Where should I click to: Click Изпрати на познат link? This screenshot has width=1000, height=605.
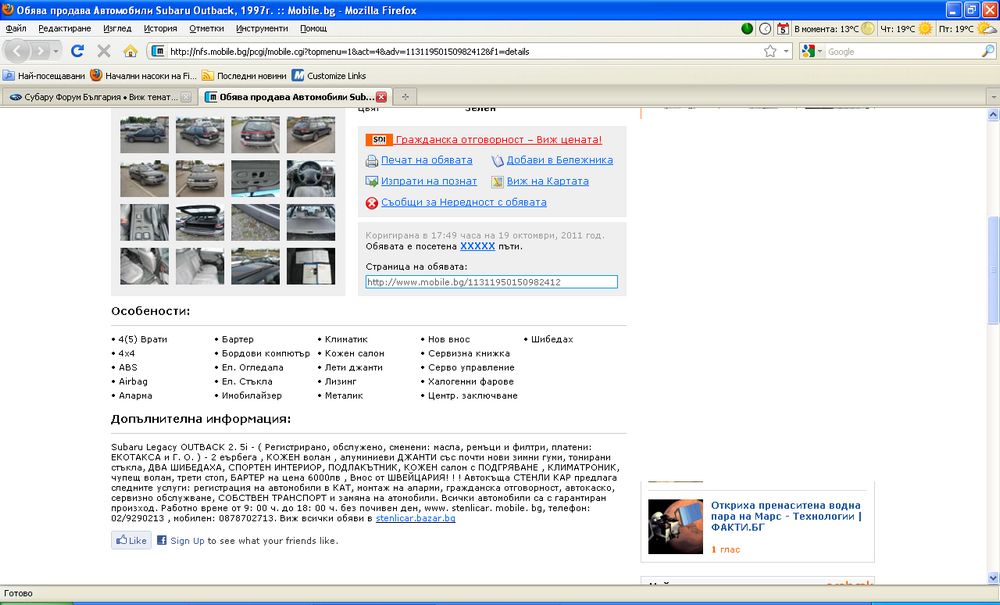point(429,181)
